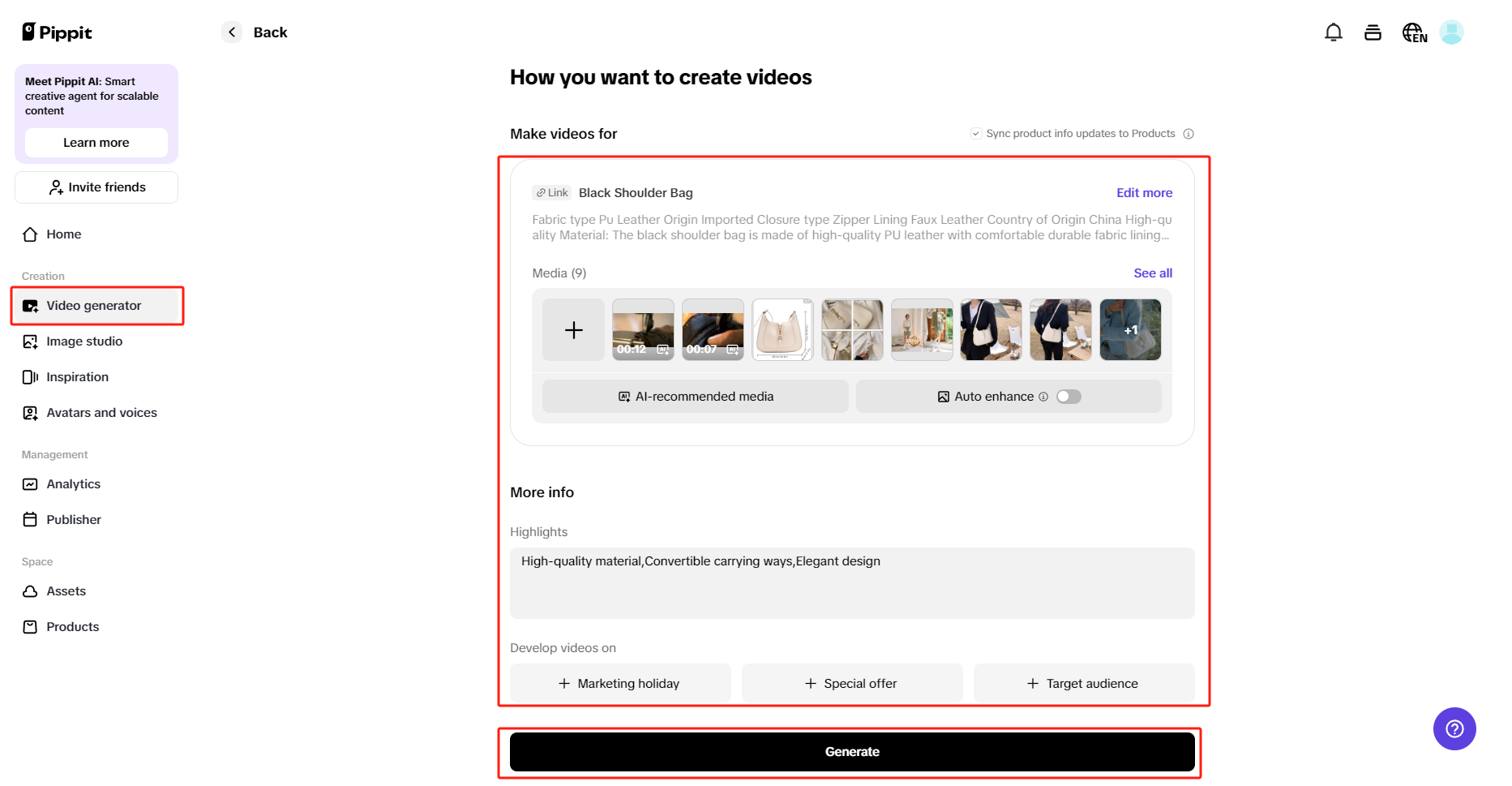Open Avatars and voices
This screenshot has width=1512, height=786.
click(x=101, y=412)
